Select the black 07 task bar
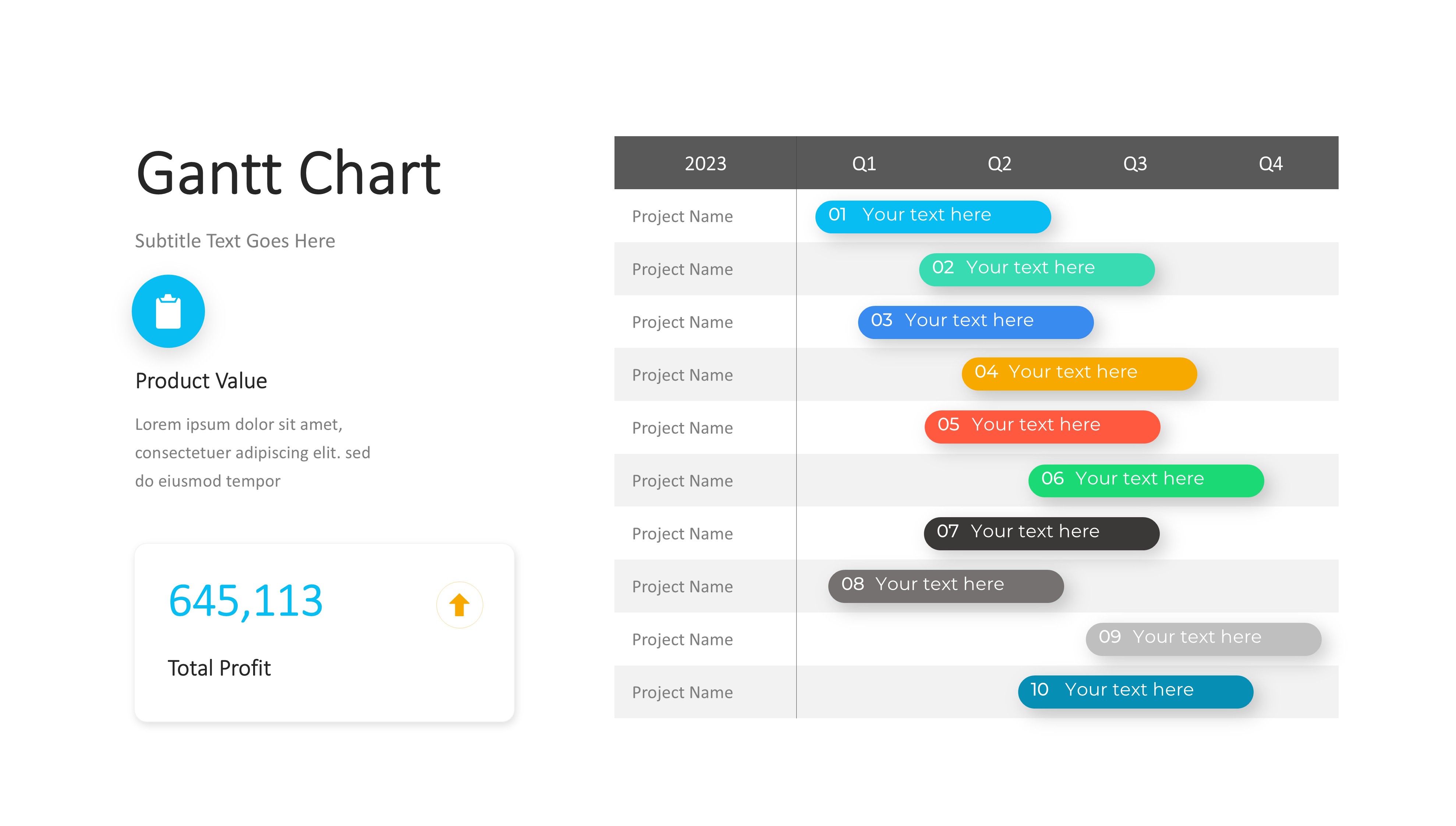This screenshot has height=826, width=1456. pos(1042,533)
